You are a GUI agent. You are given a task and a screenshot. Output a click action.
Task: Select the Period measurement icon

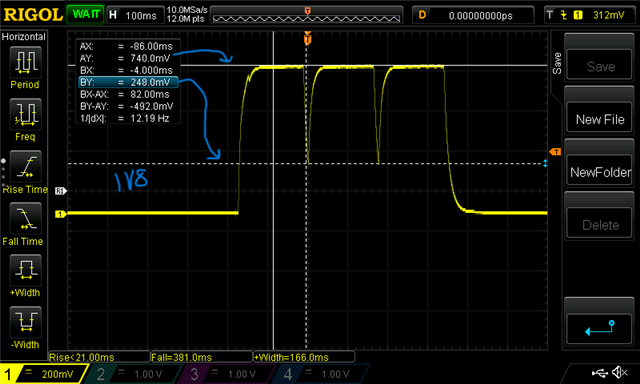(x=25, y=62)
